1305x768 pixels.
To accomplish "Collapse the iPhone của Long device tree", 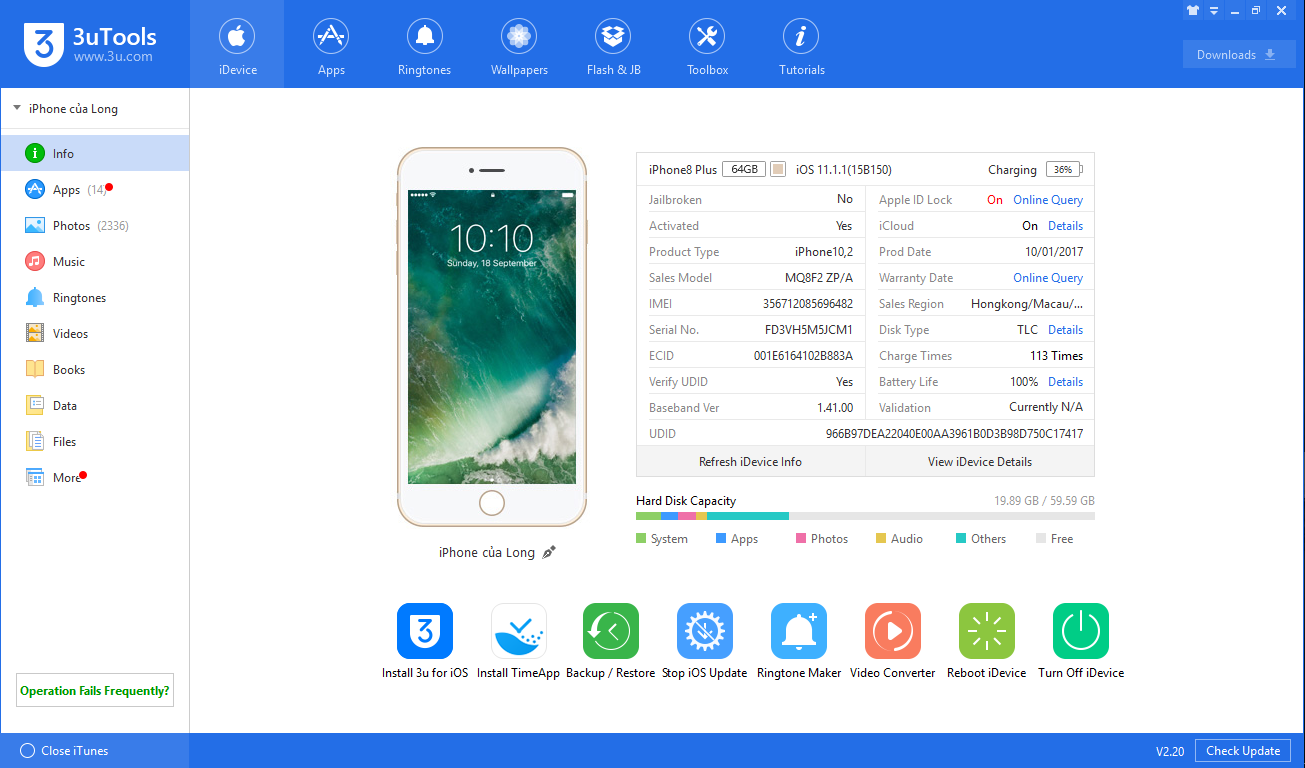I will (17, 108).
